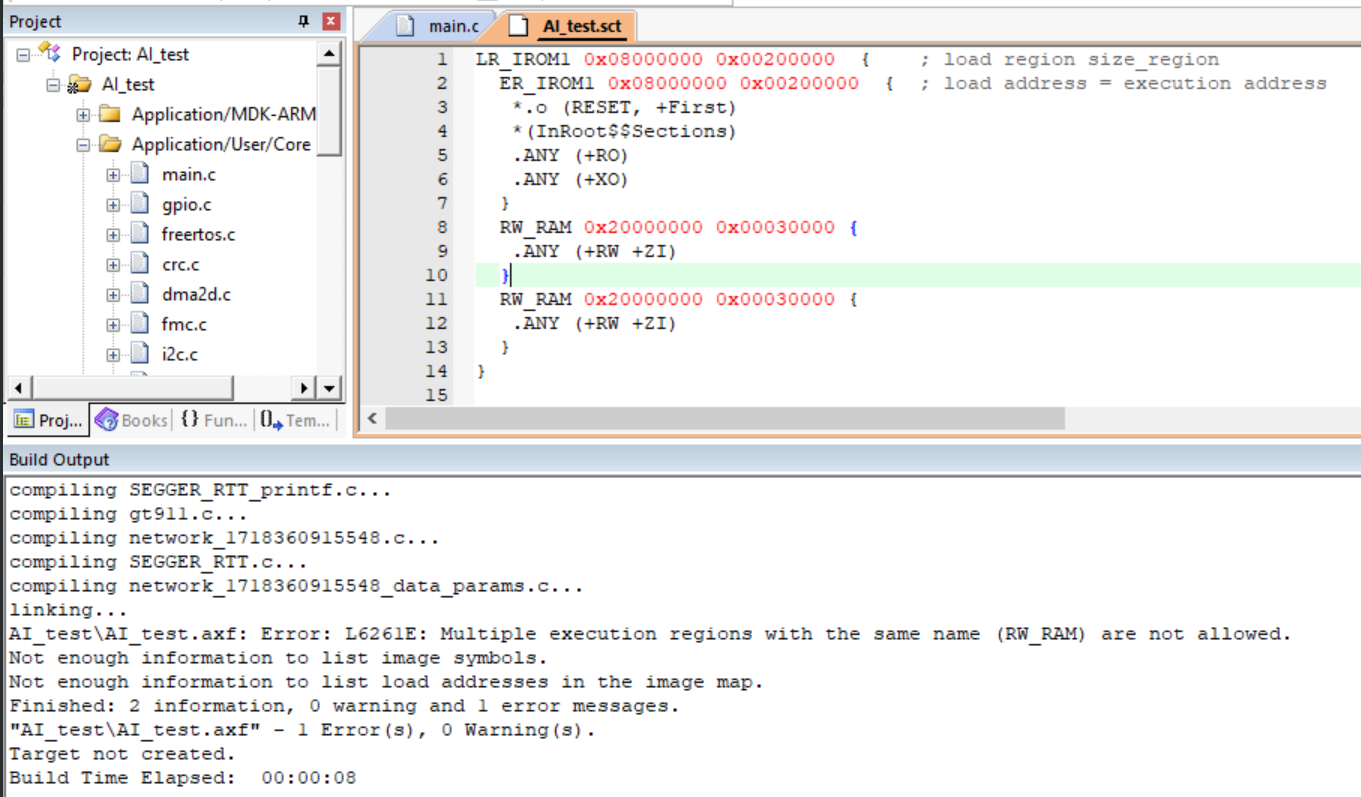Switch to the Books panel using the book icon

coord(105,419)
